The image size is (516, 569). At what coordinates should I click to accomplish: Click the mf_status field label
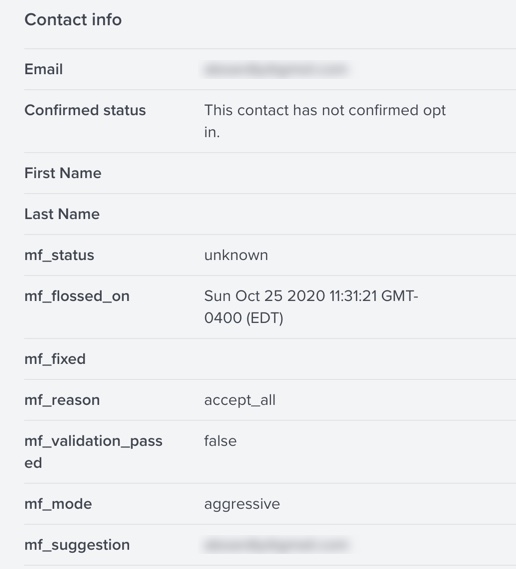point(59,255)
